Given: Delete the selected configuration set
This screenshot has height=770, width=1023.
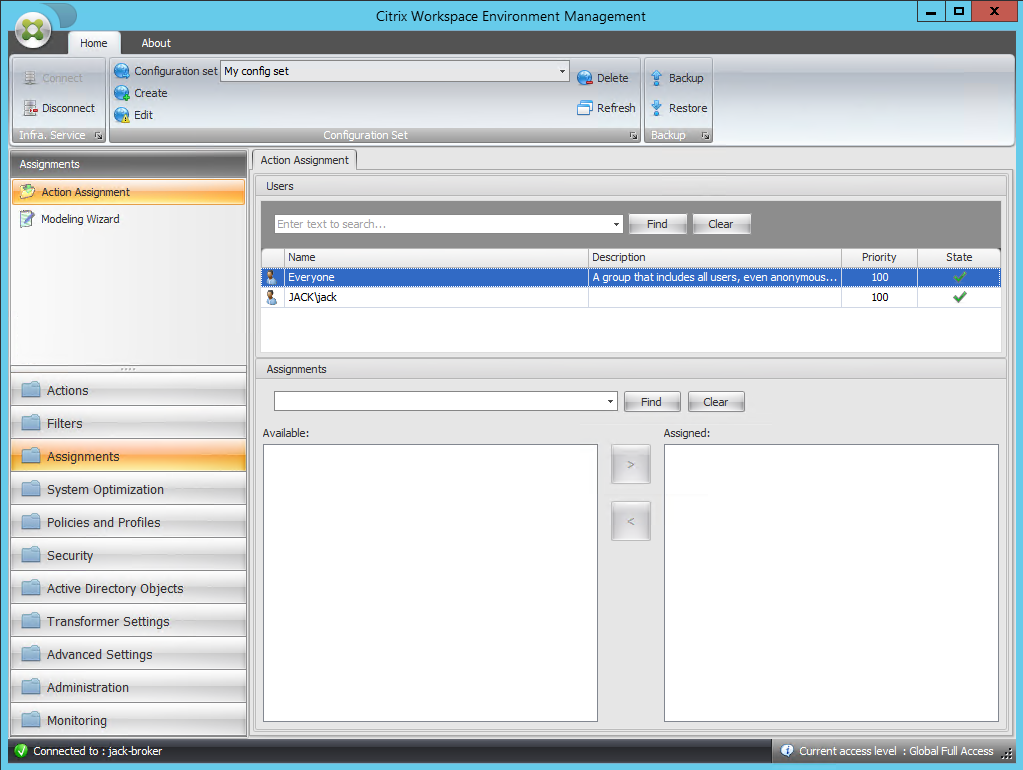Looking at the screenshot, I should (602, 77).
